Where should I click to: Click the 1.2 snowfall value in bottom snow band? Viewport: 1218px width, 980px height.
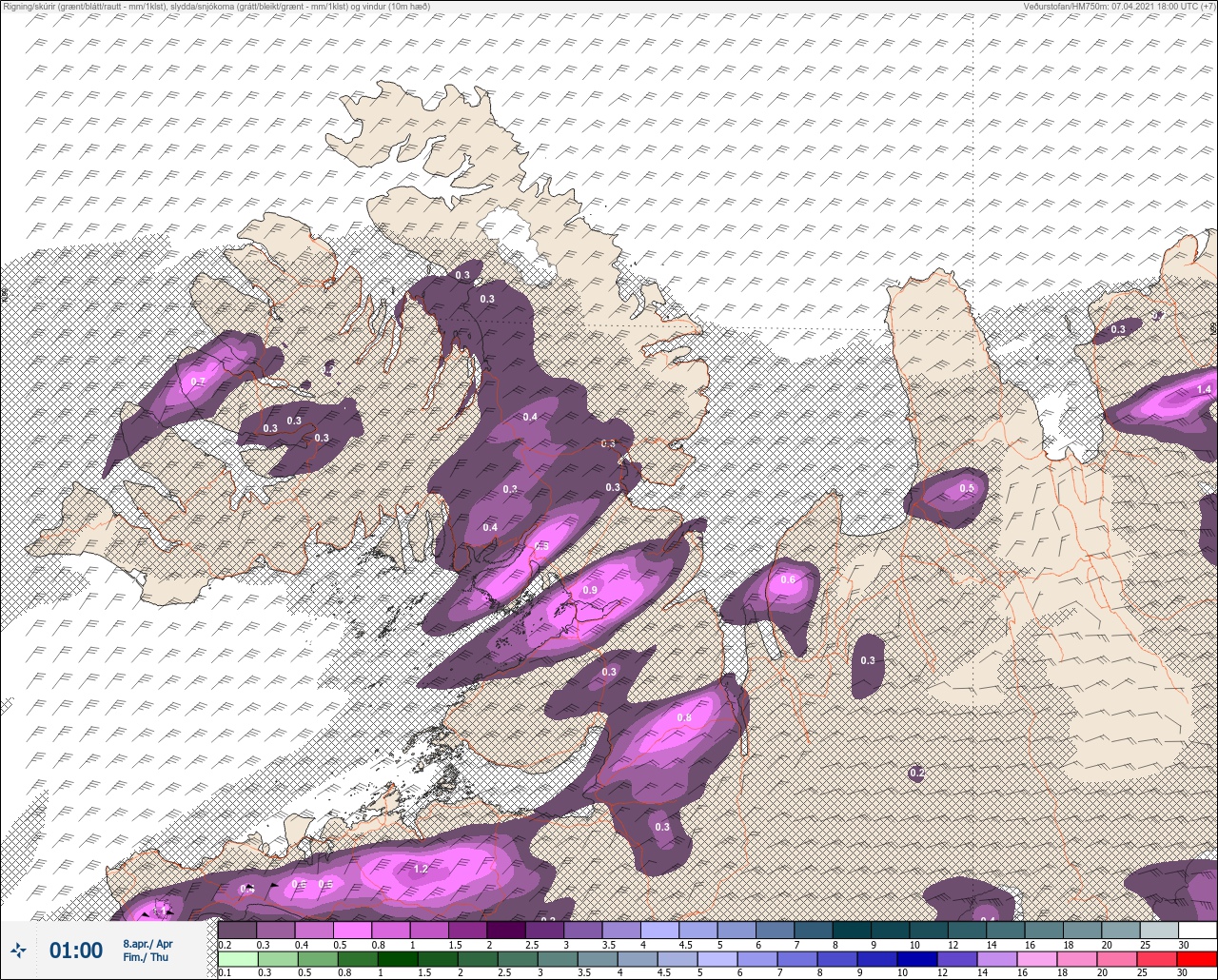coord(421,870)
